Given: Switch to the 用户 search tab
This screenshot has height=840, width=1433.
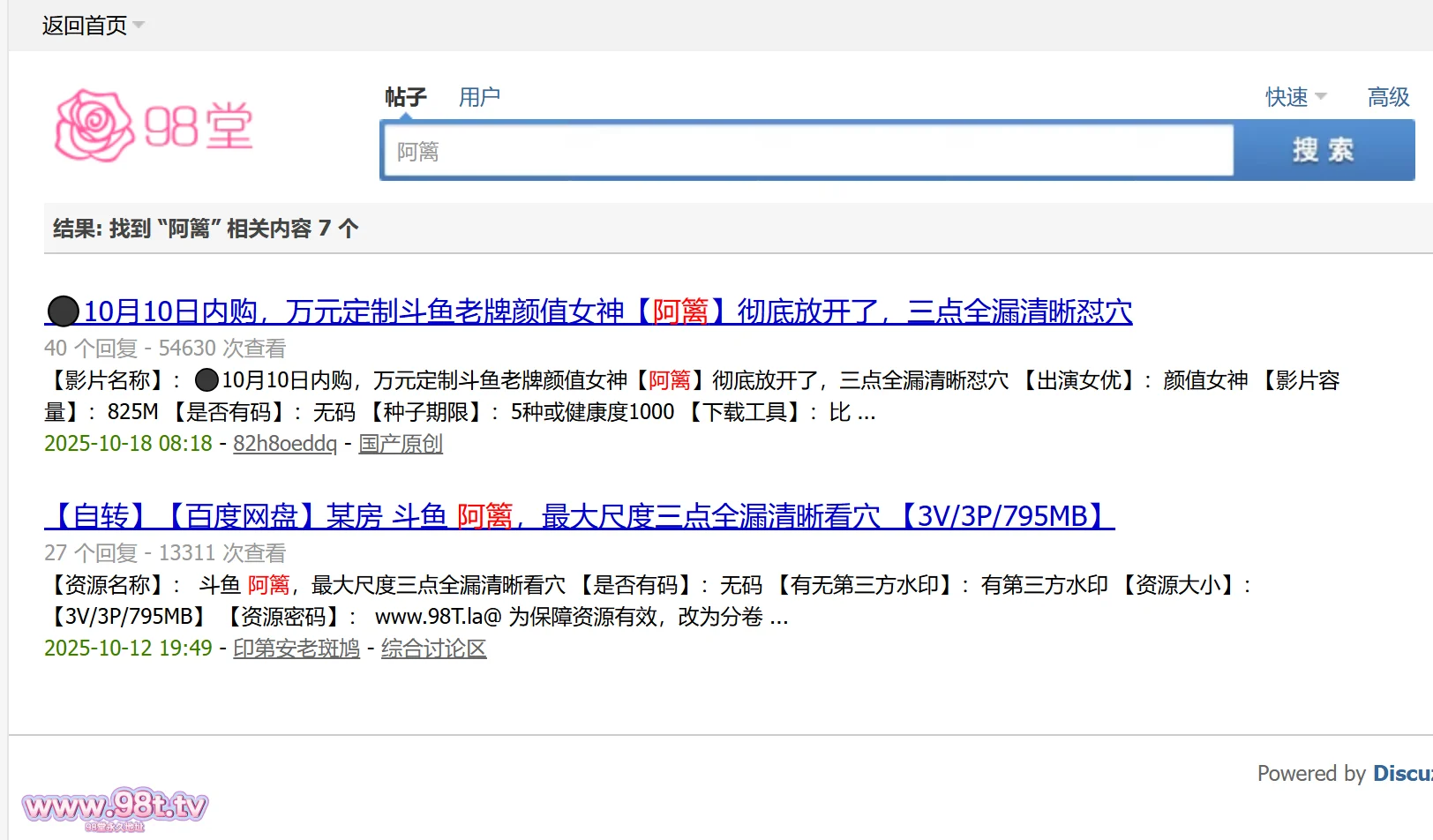Looking at the screenshot, I should (x=479, y=97).
